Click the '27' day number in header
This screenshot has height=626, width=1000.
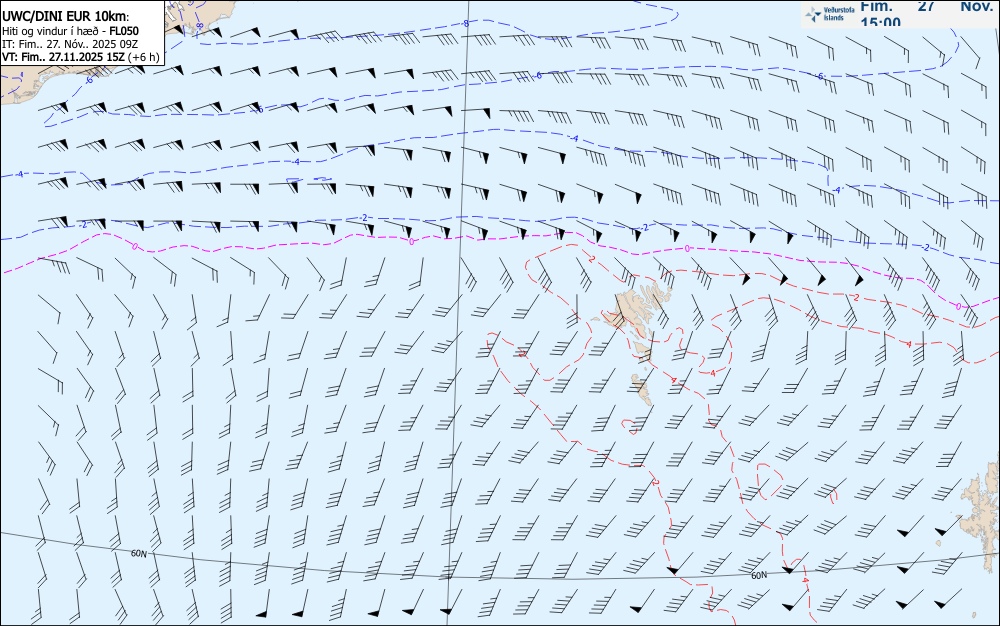click(927, 6)
